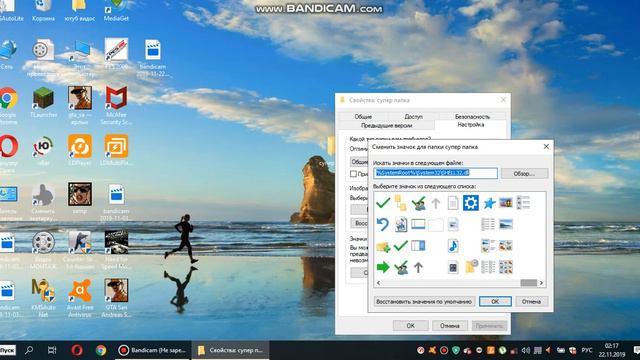Click the icon list scrollbar thumb

pos(529,283)
